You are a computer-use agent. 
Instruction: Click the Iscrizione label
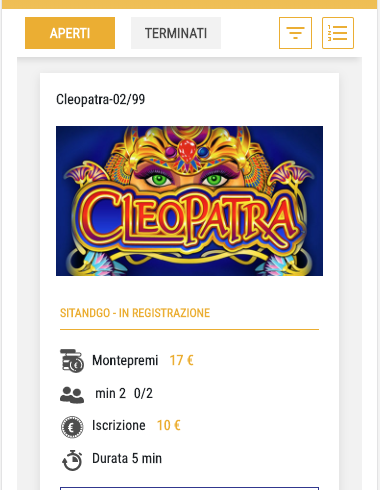(119, 425)
